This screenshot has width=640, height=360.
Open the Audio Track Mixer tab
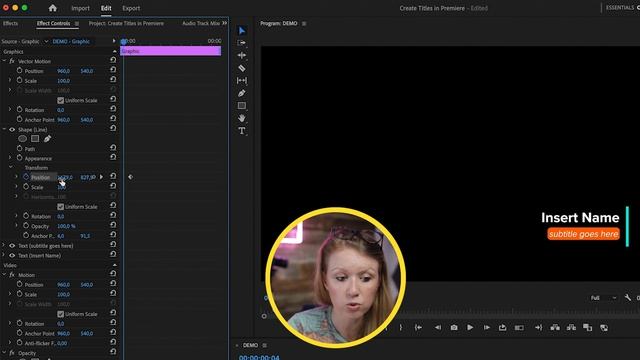[201, 23]
